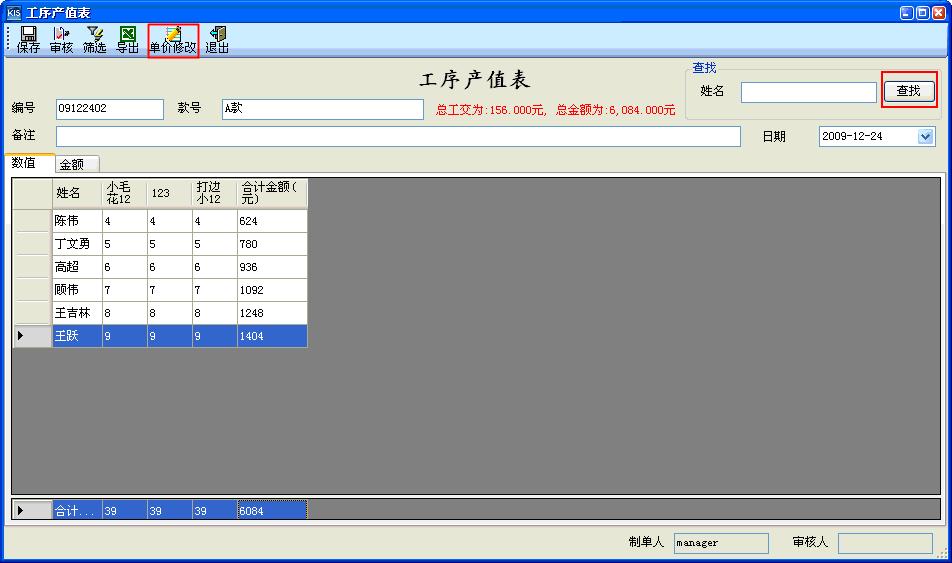The height and width of the screenshot is (563, 952).
Task: Select the row header beside 王跃
Action: 31,337
